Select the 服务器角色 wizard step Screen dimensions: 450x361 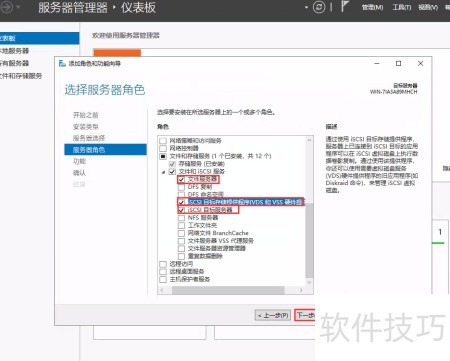click(x=105, y=150)
